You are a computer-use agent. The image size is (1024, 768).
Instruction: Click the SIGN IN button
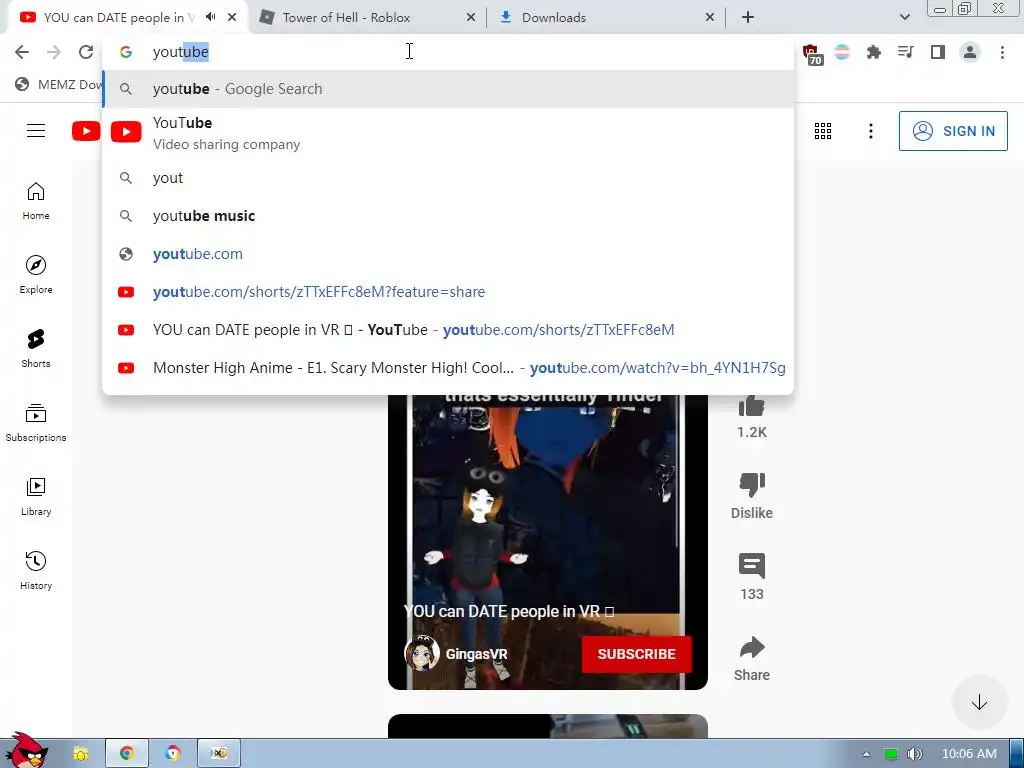[x=953, y=131]
